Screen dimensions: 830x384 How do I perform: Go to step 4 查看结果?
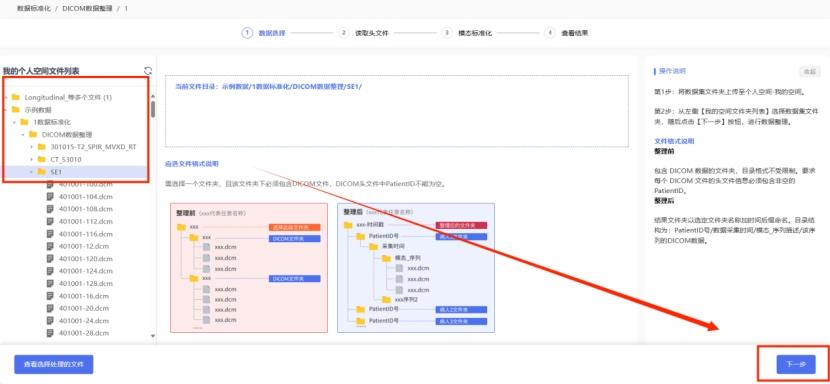coord(566,33)
